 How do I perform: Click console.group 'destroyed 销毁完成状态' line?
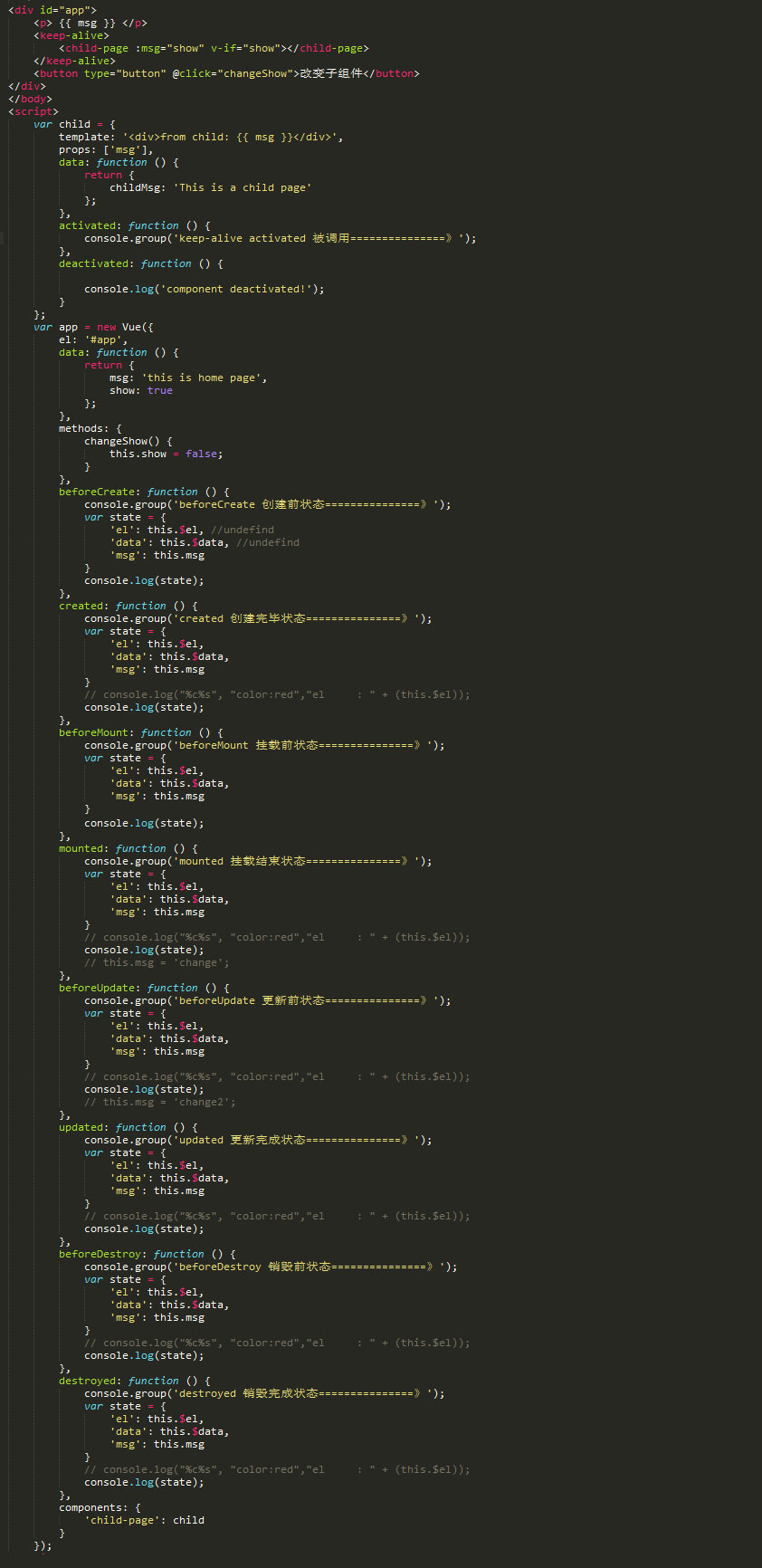tap(264, 1393)
